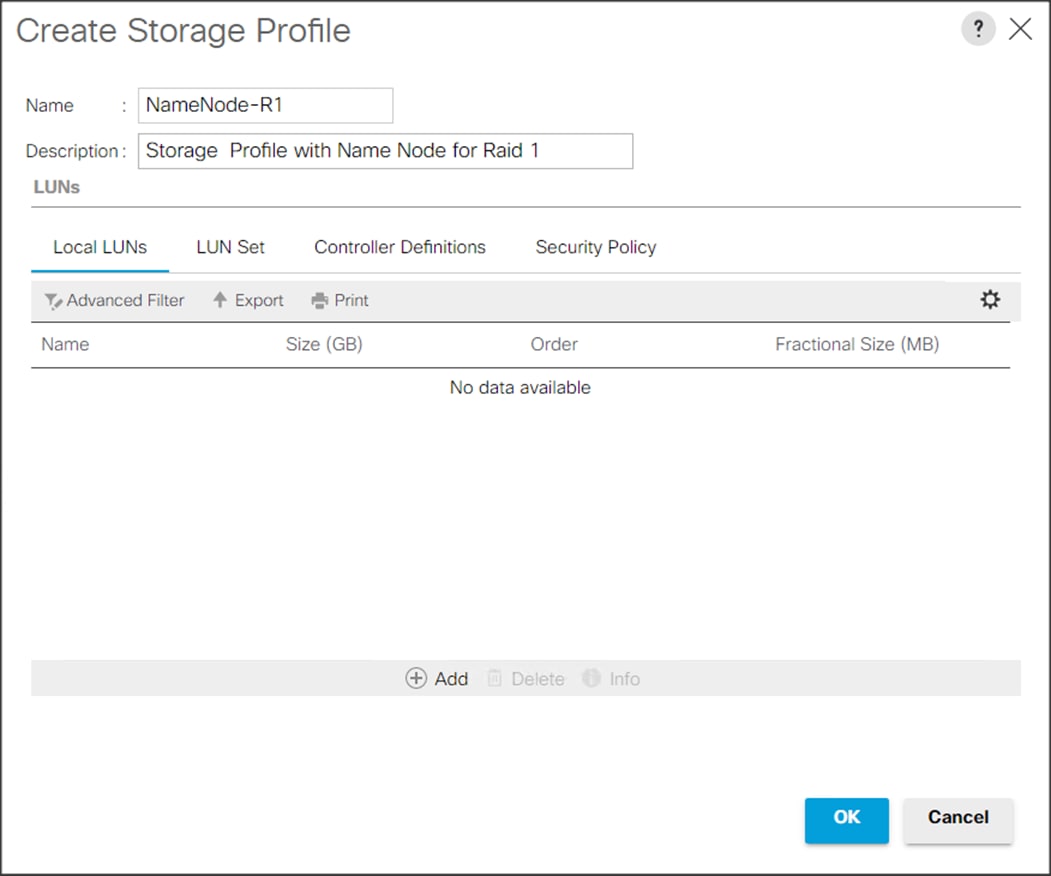Select the Local LUNs tab
The height and width of the screenshot is (876, 1051).
pos(100,247)
